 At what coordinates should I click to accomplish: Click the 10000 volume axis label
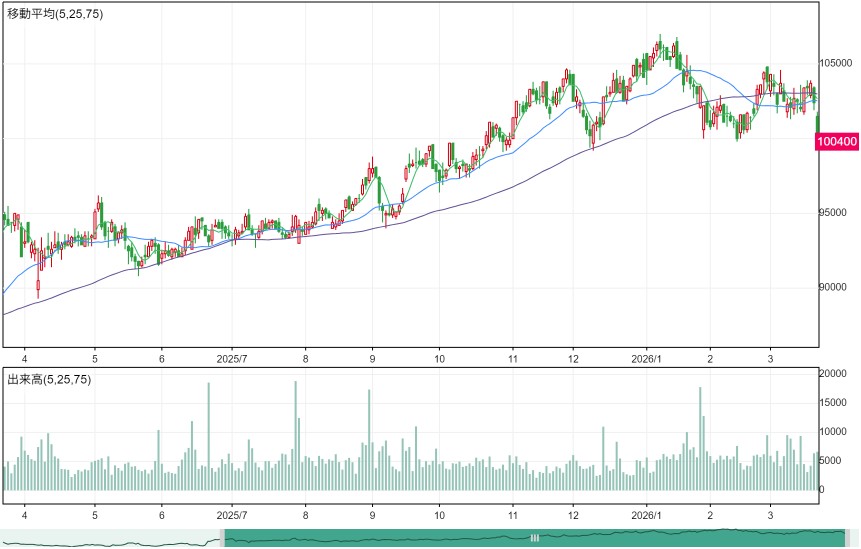[x=833, y=432]
